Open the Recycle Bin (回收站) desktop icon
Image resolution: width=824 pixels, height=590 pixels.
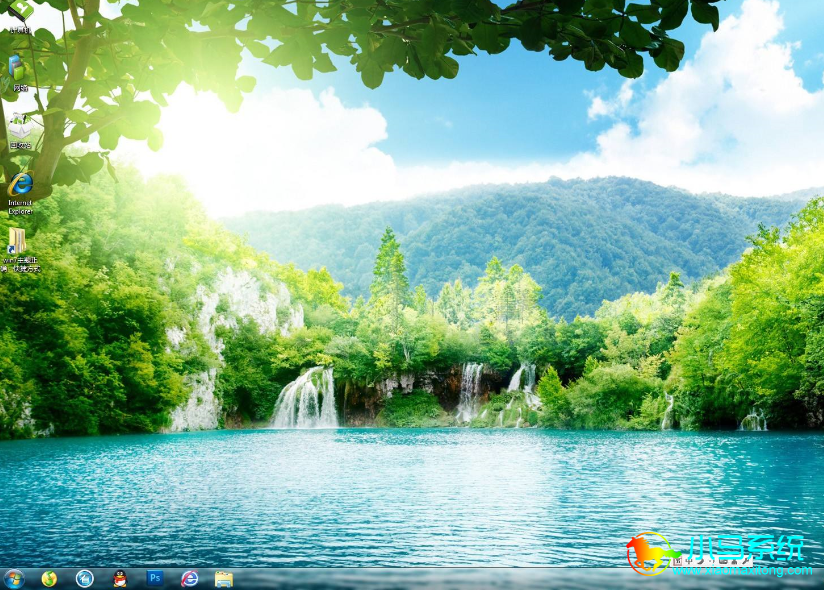point(20,130)
